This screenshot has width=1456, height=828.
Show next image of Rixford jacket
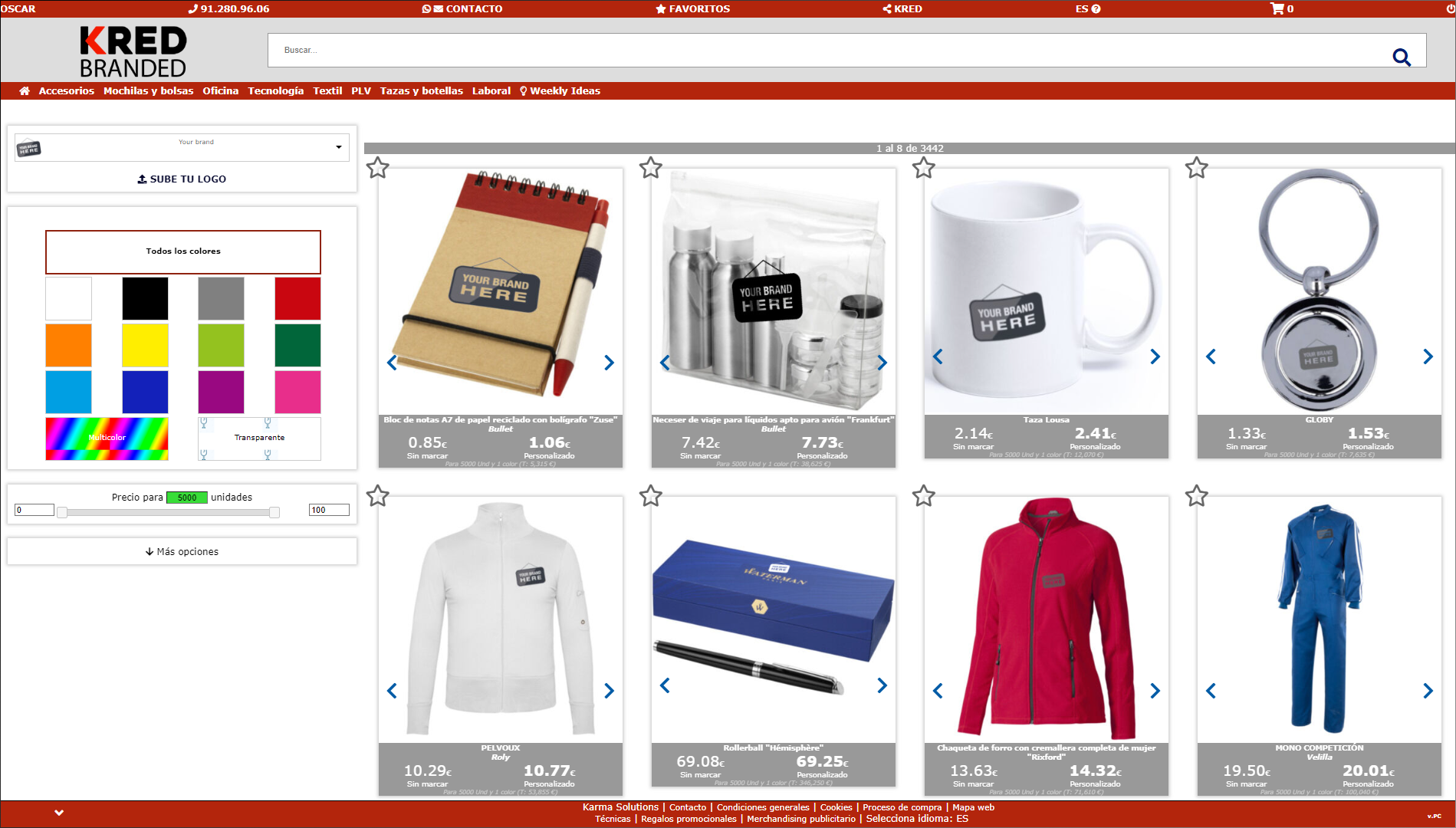pyautogui.click(x=1155, y=691)
